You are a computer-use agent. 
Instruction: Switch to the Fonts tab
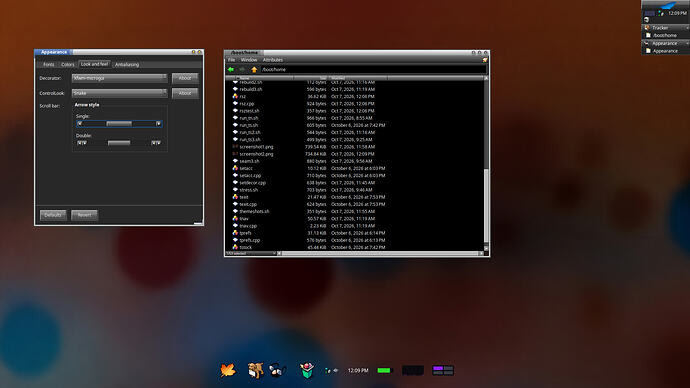coord(48,64)
